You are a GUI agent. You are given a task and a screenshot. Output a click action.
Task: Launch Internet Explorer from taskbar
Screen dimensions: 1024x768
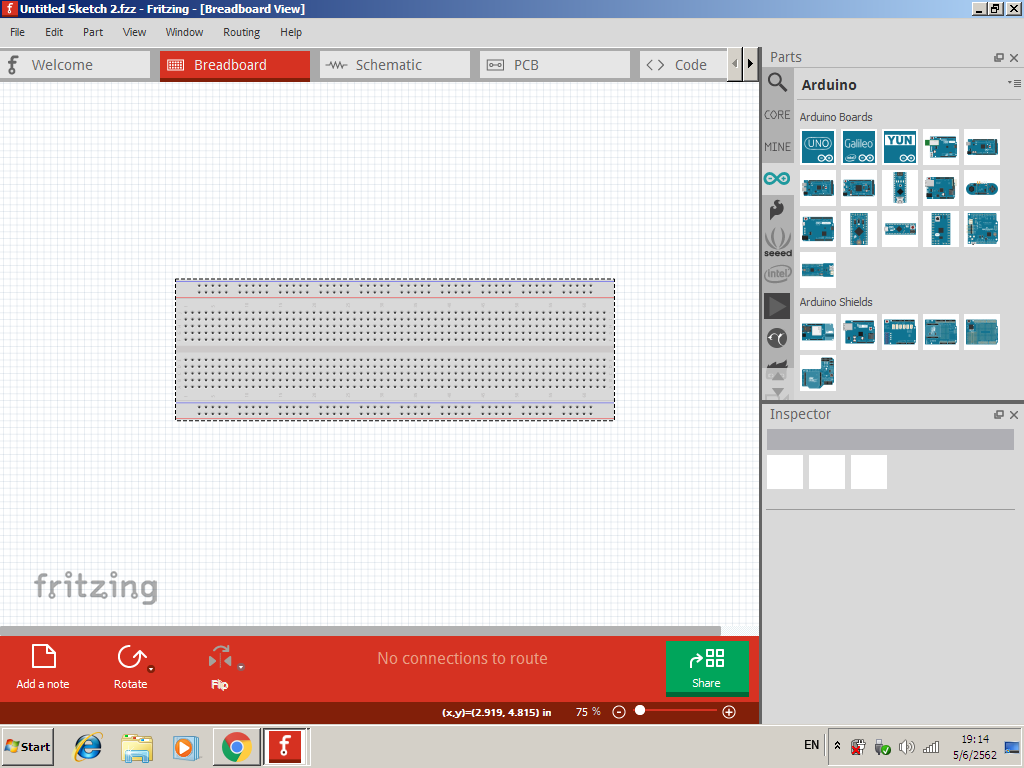tap(88, 746)
